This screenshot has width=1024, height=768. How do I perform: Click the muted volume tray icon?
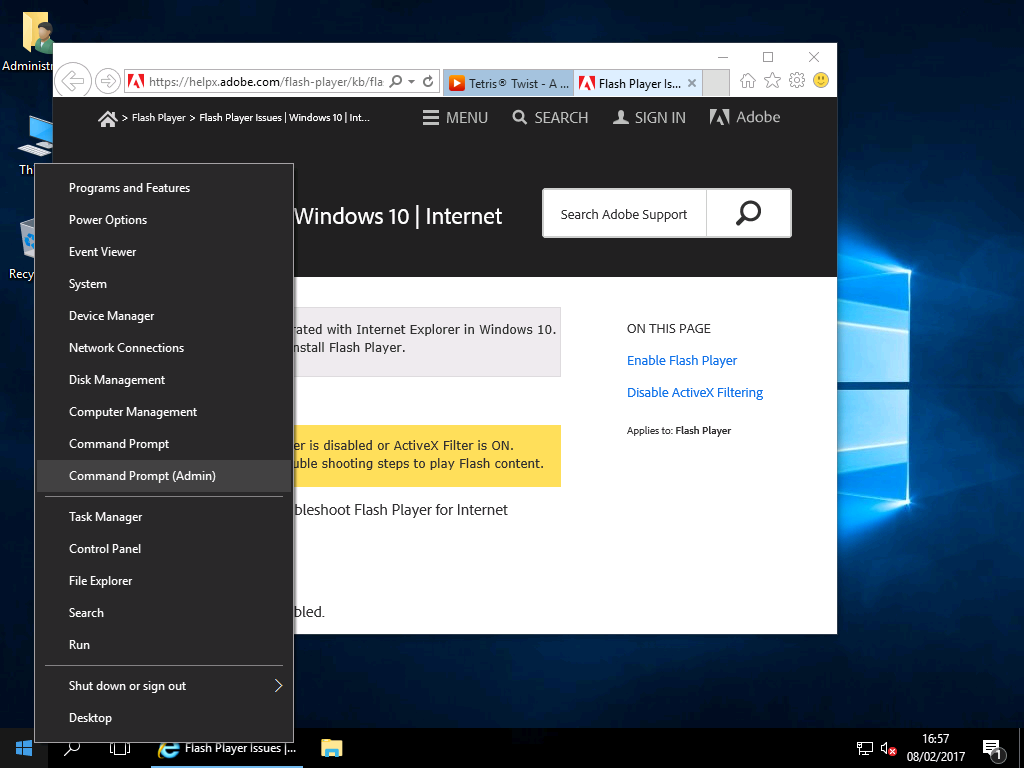click(888, 748)
